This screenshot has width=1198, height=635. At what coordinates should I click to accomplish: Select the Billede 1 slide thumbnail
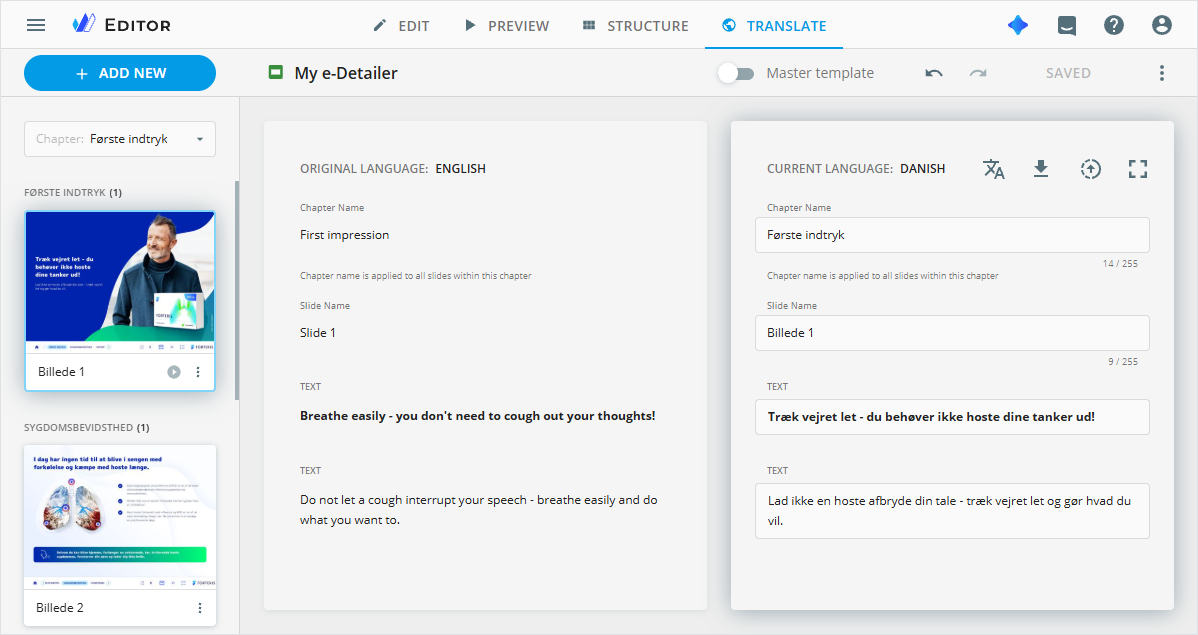(x=120, y=283)
